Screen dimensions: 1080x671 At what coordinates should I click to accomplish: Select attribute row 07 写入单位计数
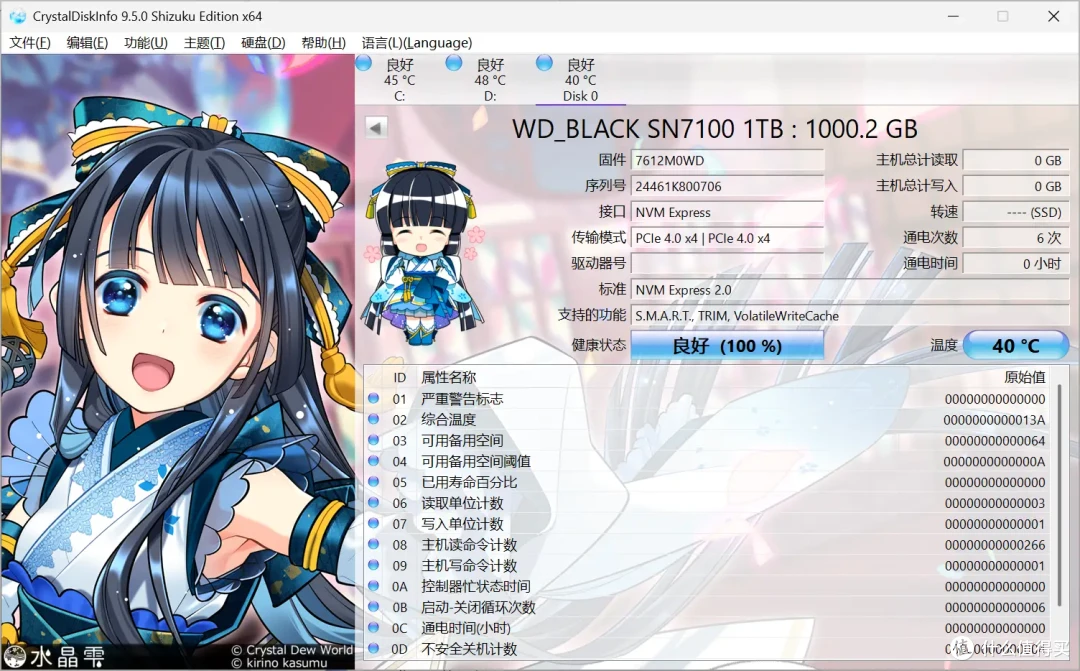click(707, 524)
